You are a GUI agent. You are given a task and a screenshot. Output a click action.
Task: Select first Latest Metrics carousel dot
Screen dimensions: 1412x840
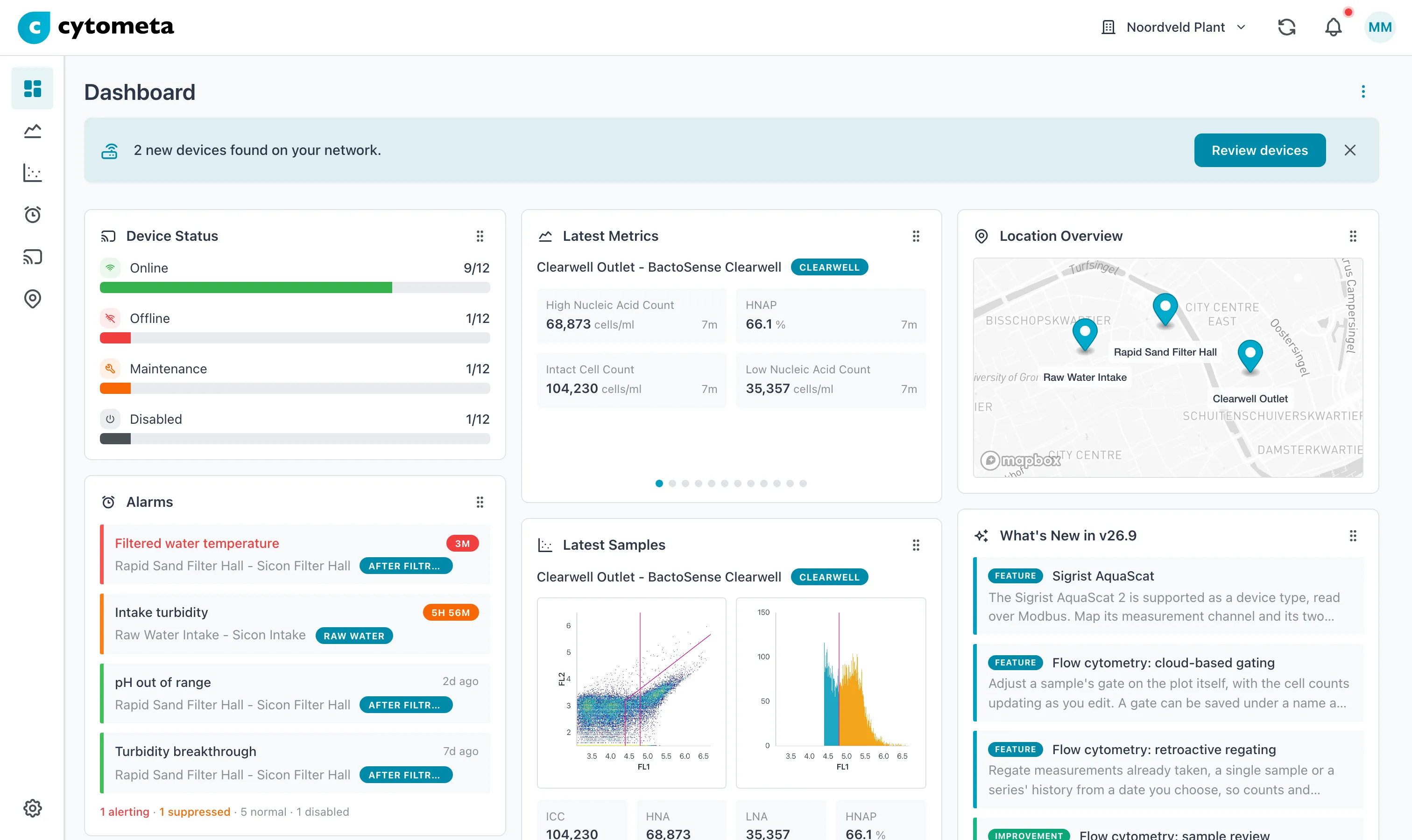click(x=659, y=483)
